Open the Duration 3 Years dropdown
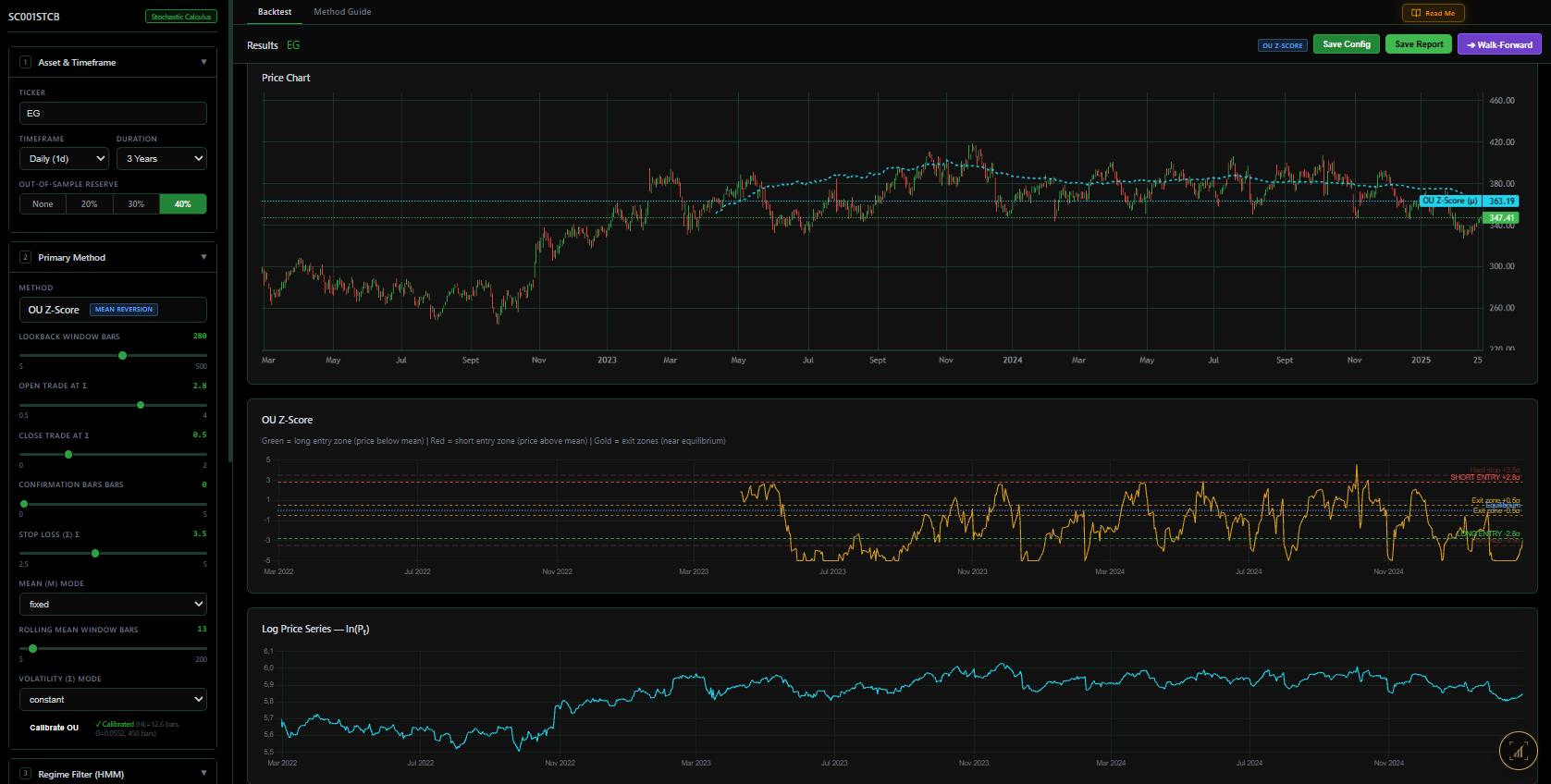Image resolution: width=1551 pixels, height=784 pixels. point(161,158)
